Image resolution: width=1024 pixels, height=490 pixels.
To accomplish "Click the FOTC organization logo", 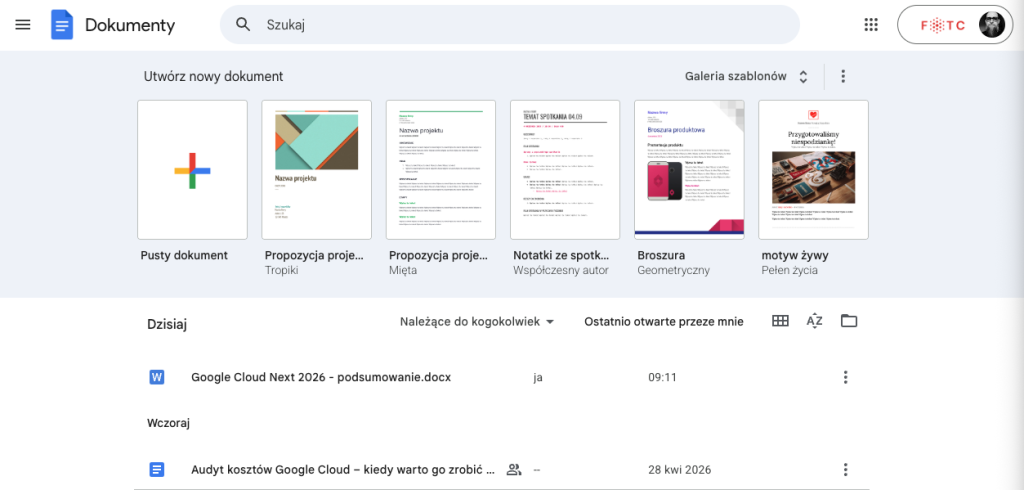I will [x=942, y=25].
